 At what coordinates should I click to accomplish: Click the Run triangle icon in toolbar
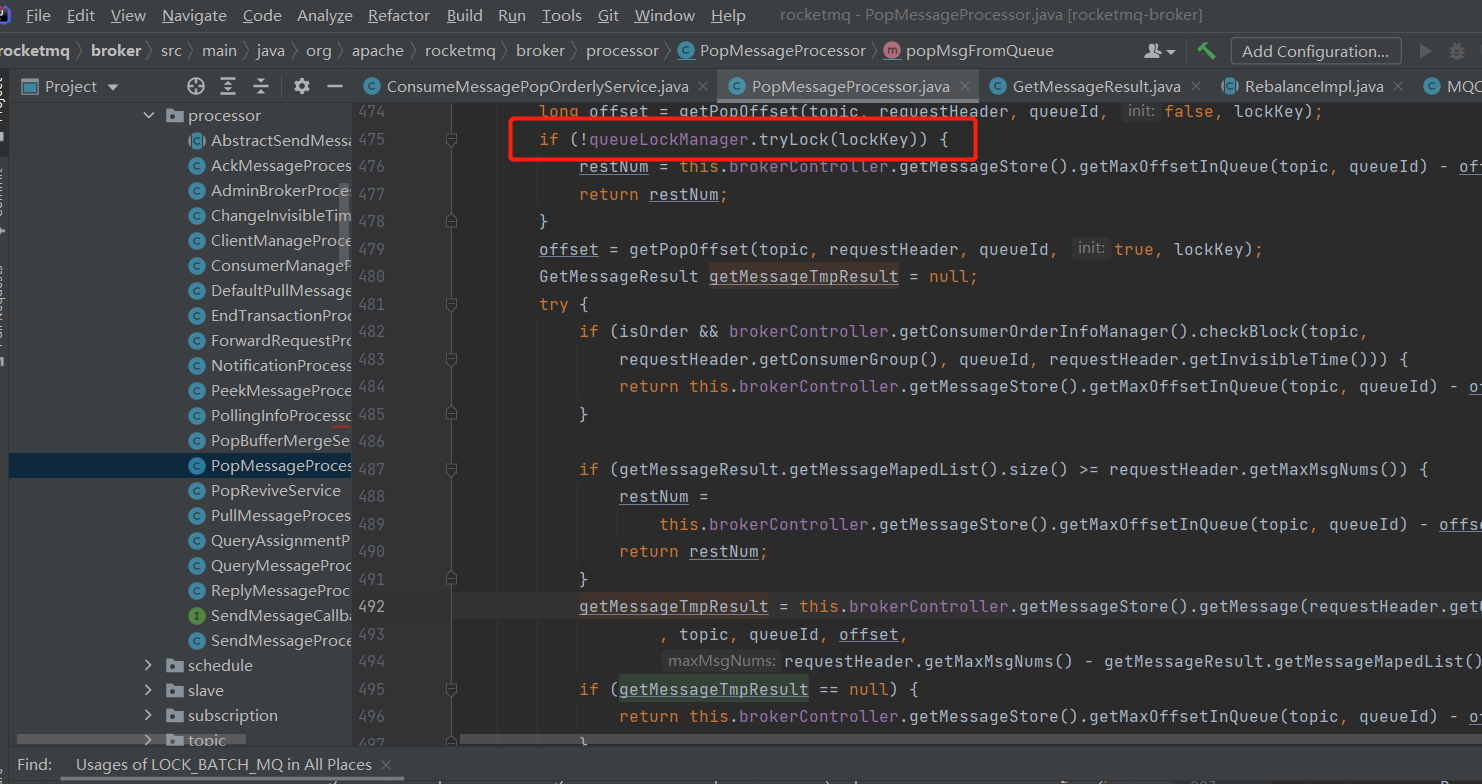click(1425, 51)
